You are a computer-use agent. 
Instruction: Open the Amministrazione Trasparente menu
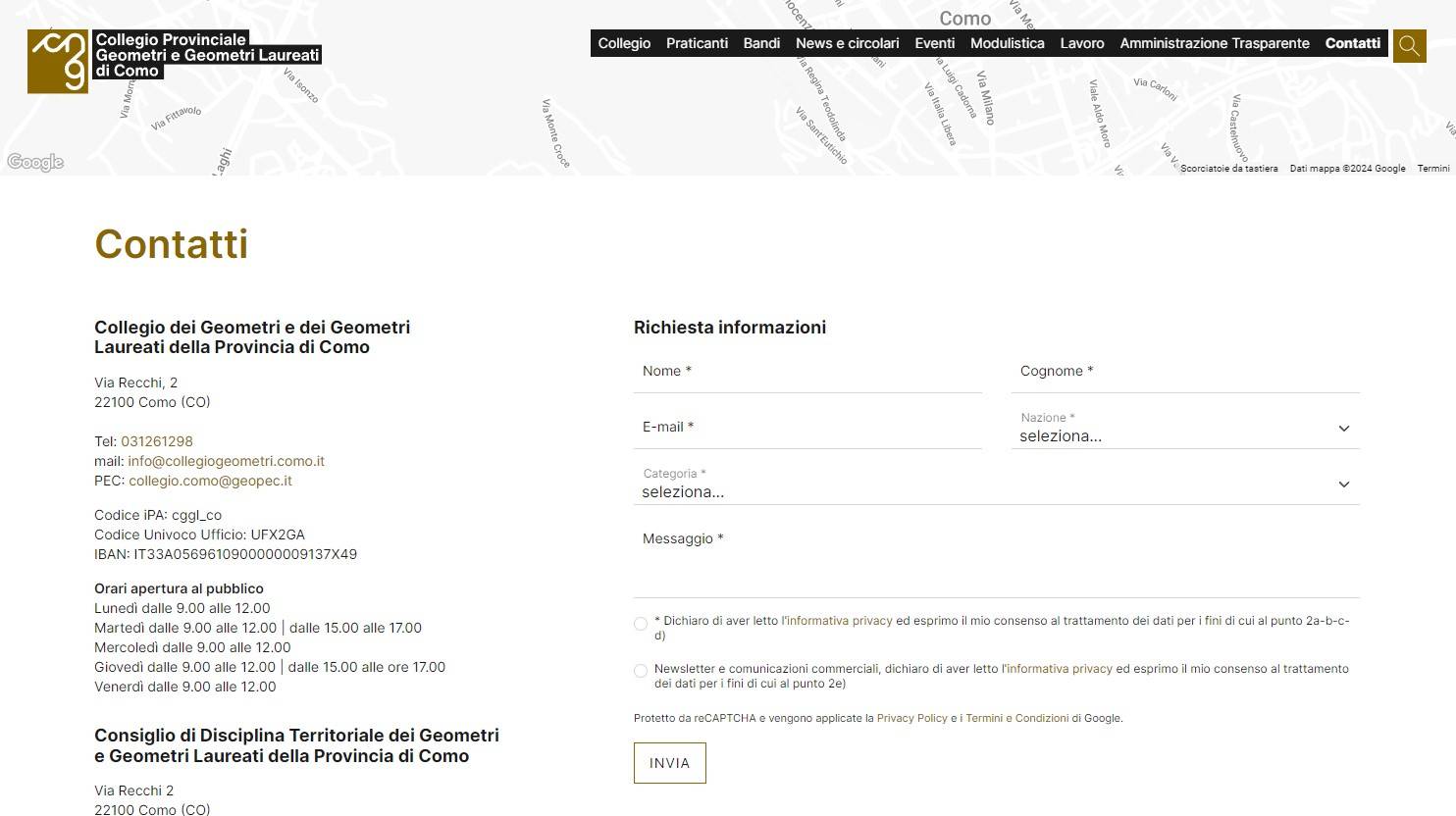[x=1215, y=43]
